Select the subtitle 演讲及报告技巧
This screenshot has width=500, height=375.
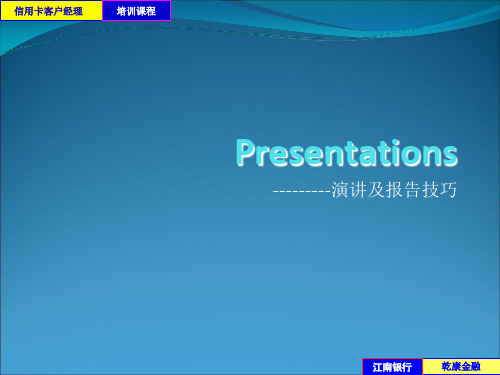[x=394, y=190]
